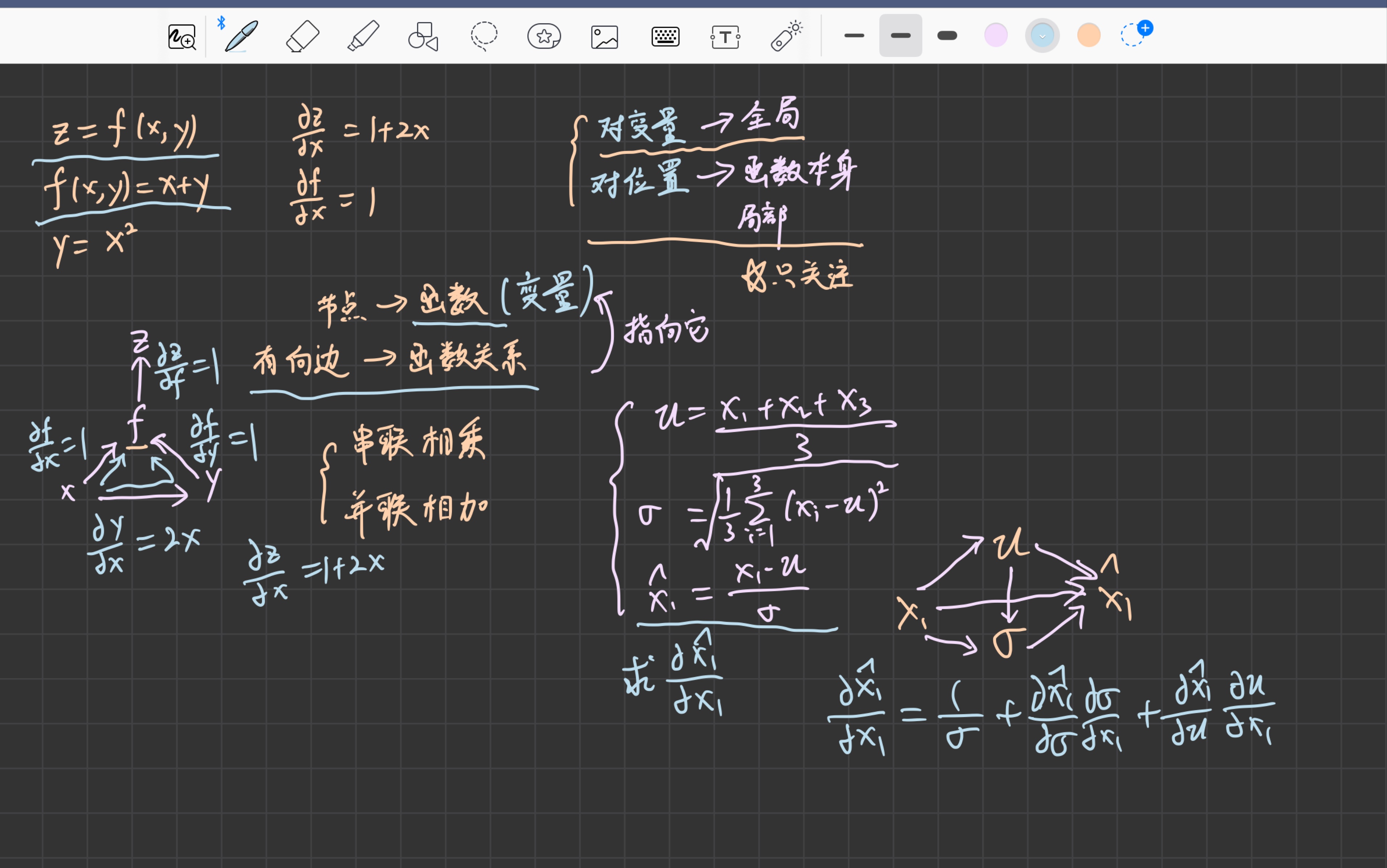Pick the peach orange pen color

point(1089,35)
